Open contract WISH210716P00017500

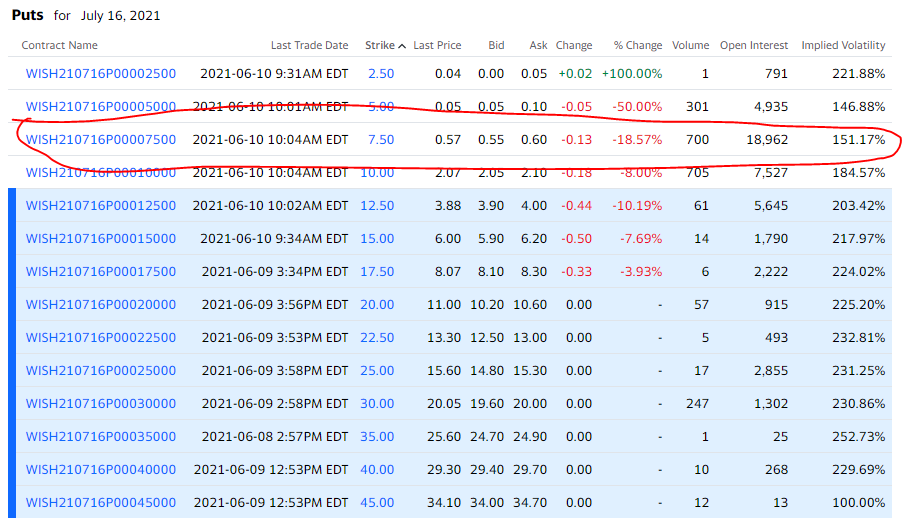[x=101, y=271]
